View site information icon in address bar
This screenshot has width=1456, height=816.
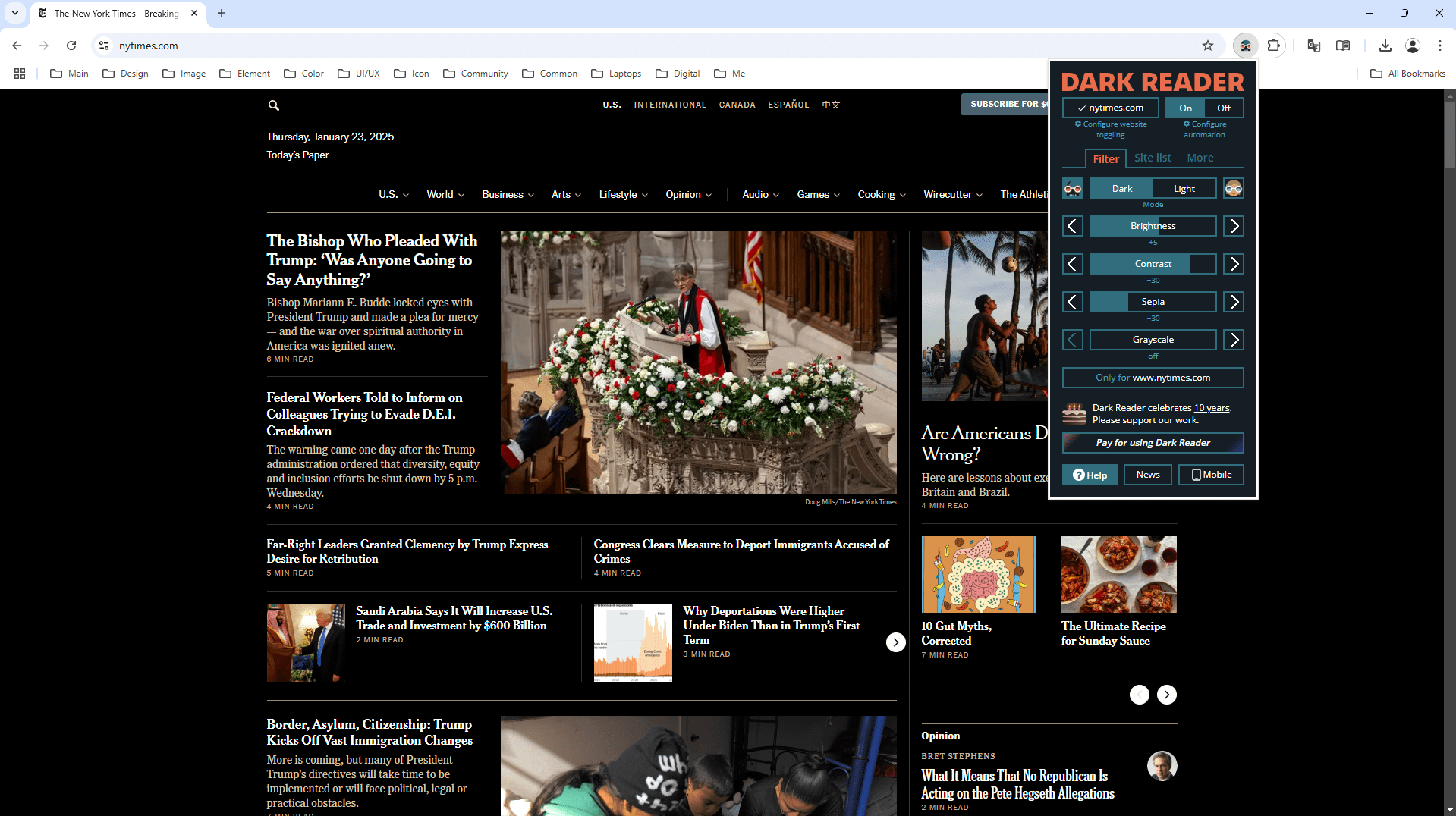[104, 46]
